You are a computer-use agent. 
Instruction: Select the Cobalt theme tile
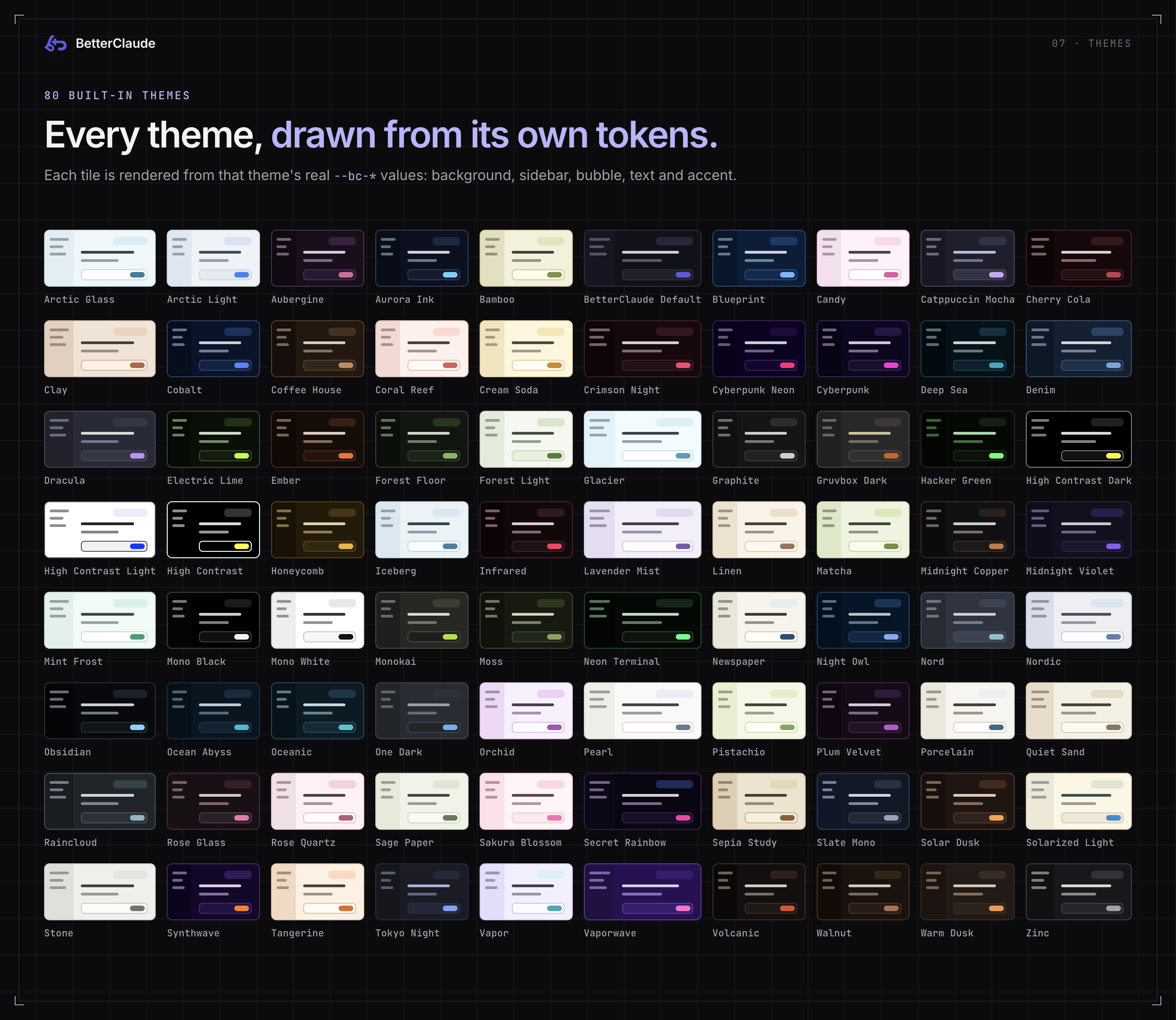(x=213, y=348)
